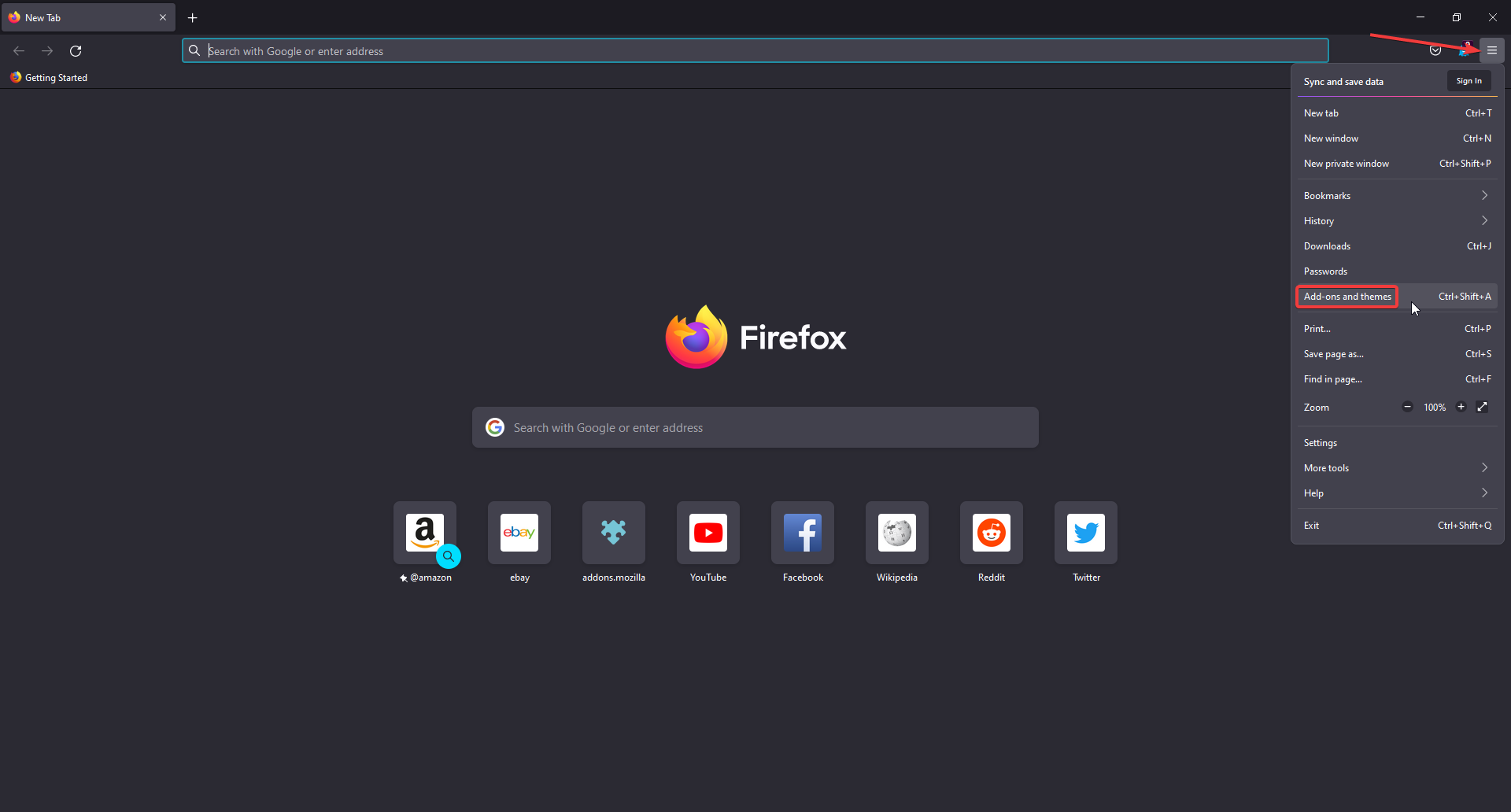
Task: Minimize the Firefox window
Action: (1420, 17)
